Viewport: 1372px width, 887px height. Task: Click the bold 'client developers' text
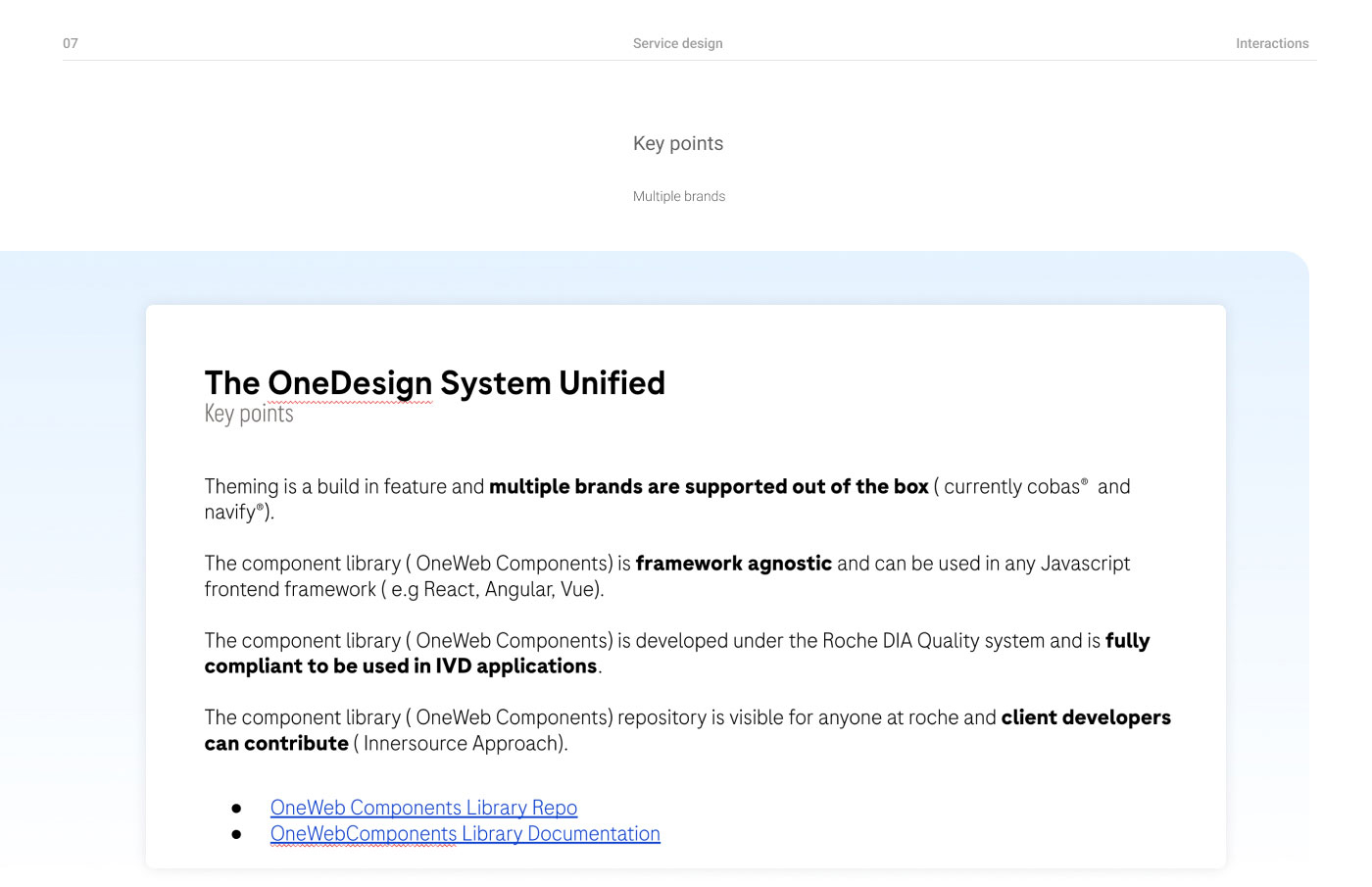1086,717
